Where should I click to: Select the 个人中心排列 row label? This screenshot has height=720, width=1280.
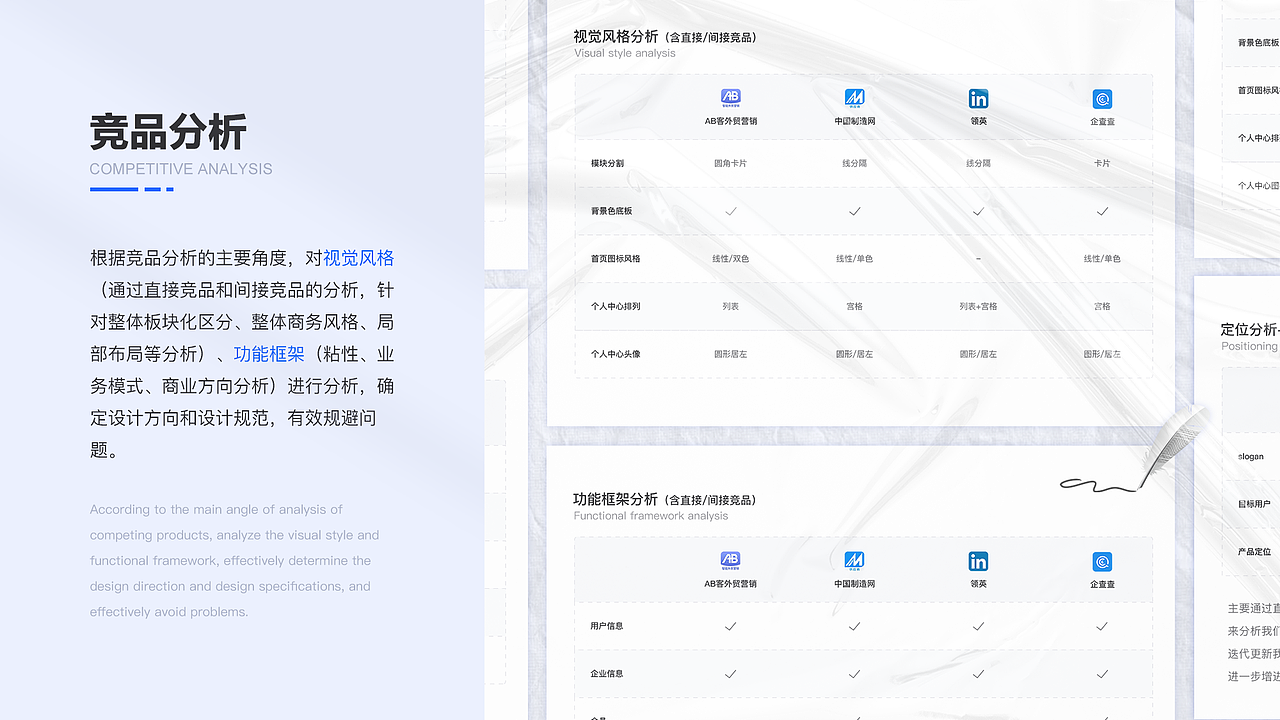click(615, 307)
